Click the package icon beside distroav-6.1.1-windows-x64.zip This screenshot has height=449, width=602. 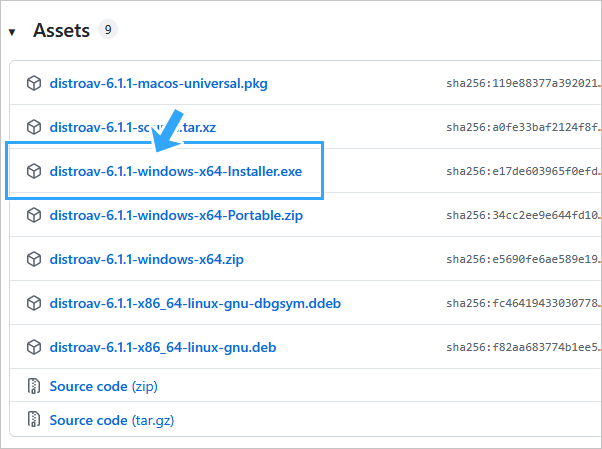pyautogui.click(x=34, y=259)
